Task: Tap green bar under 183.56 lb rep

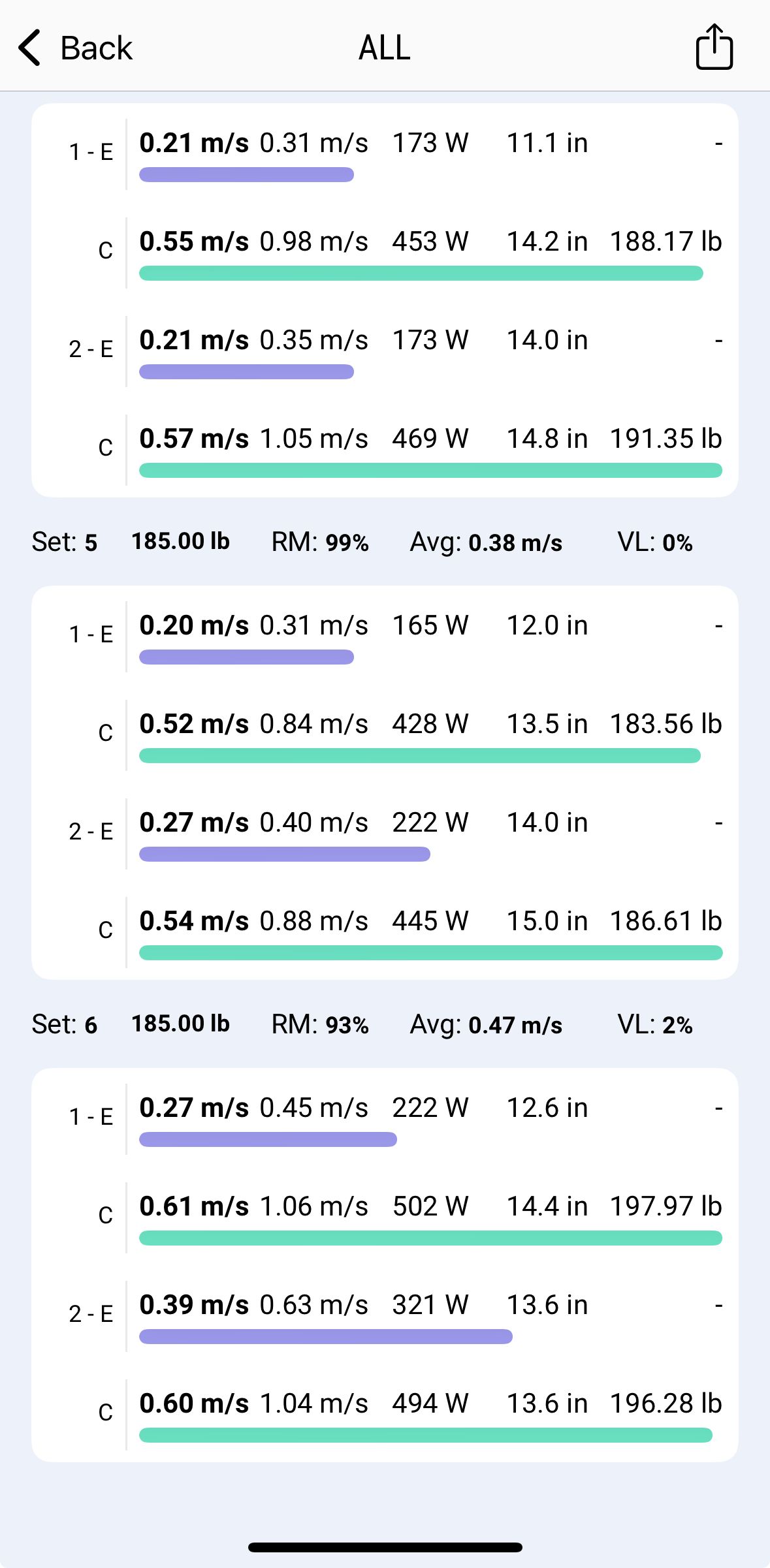Action: tap(420, 756)
